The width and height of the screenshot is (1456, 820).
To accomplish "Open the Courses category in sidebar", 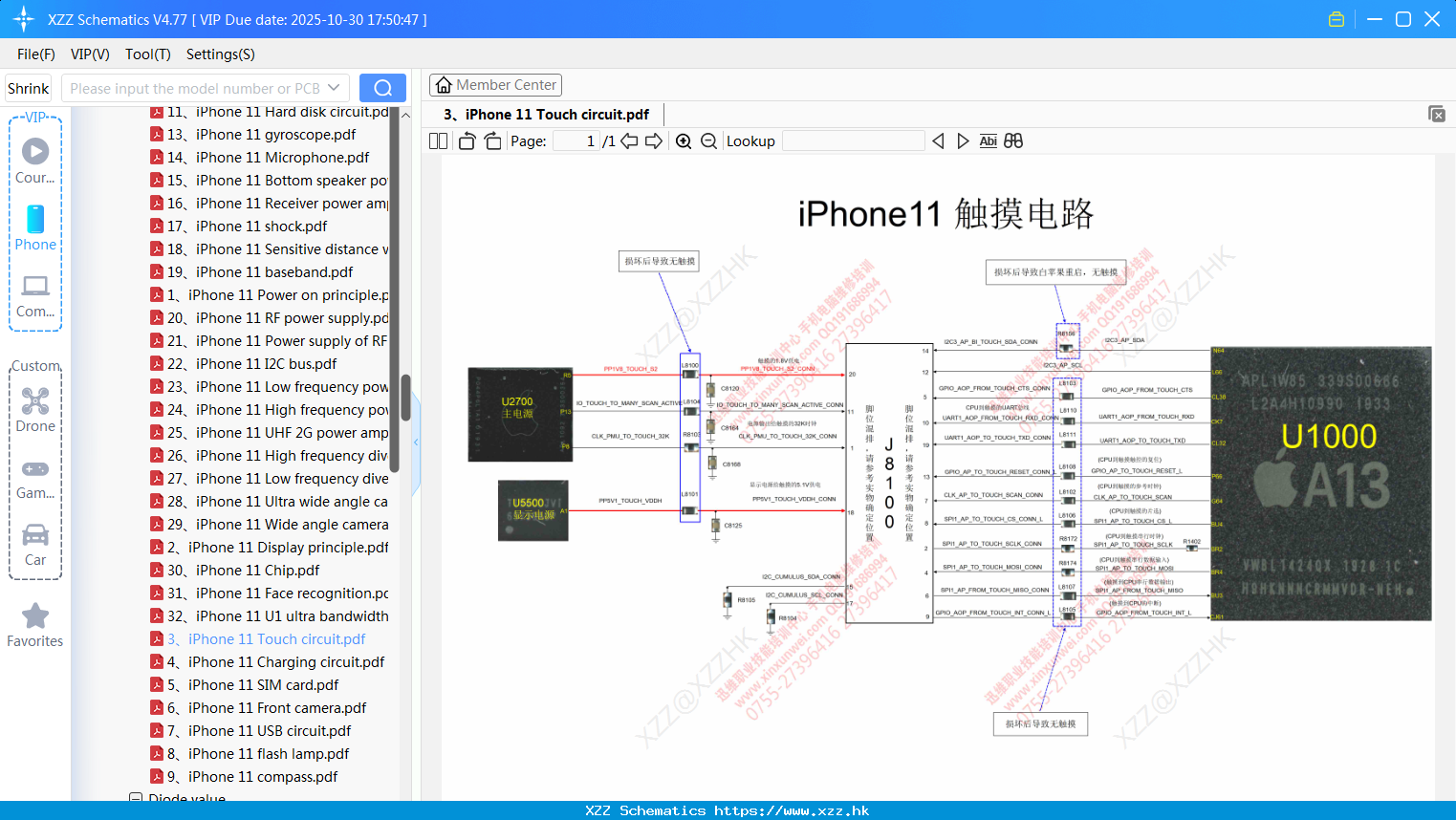I will tap(35, 161).
